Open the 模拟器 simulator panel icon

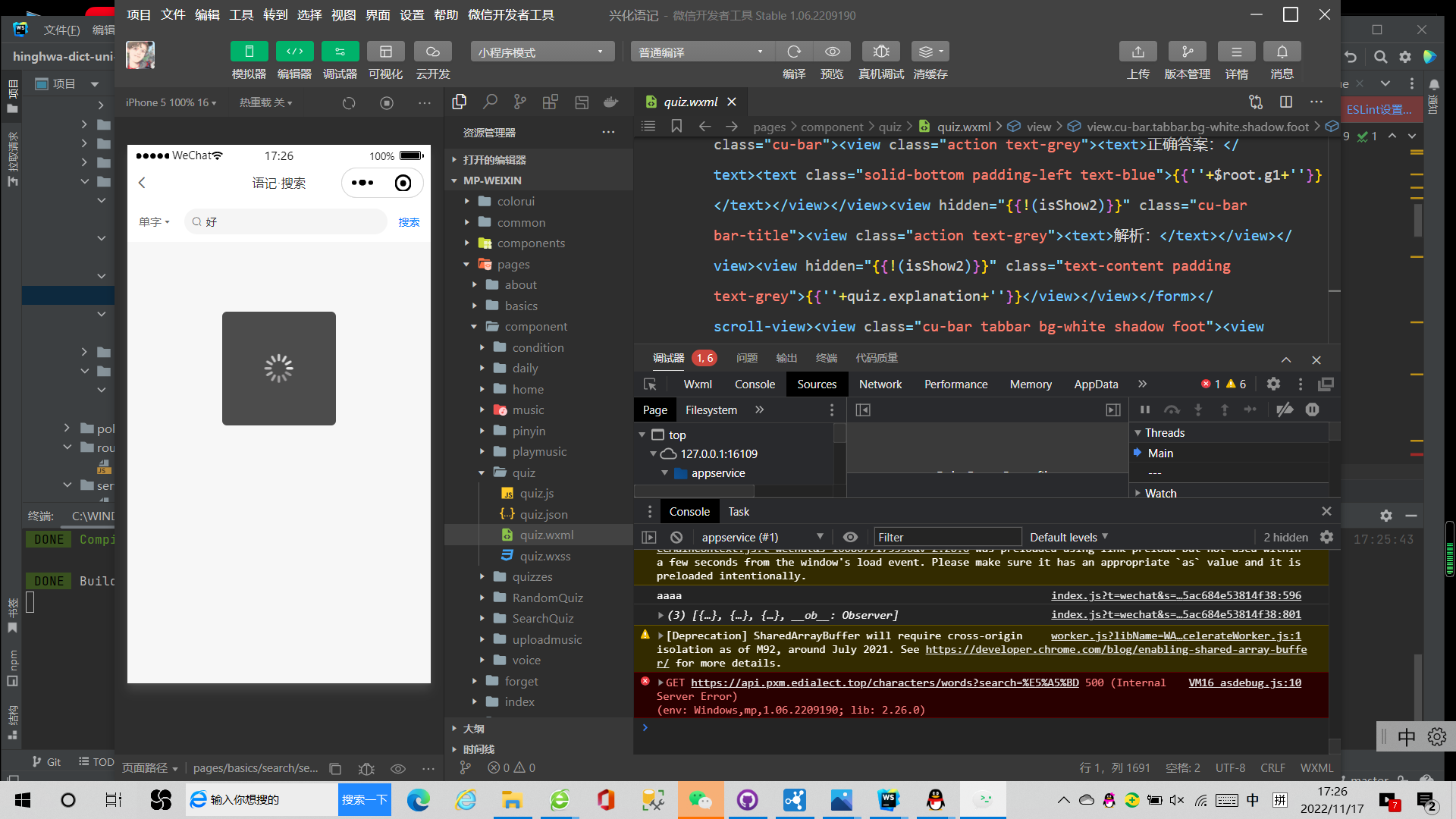[249, 51]
